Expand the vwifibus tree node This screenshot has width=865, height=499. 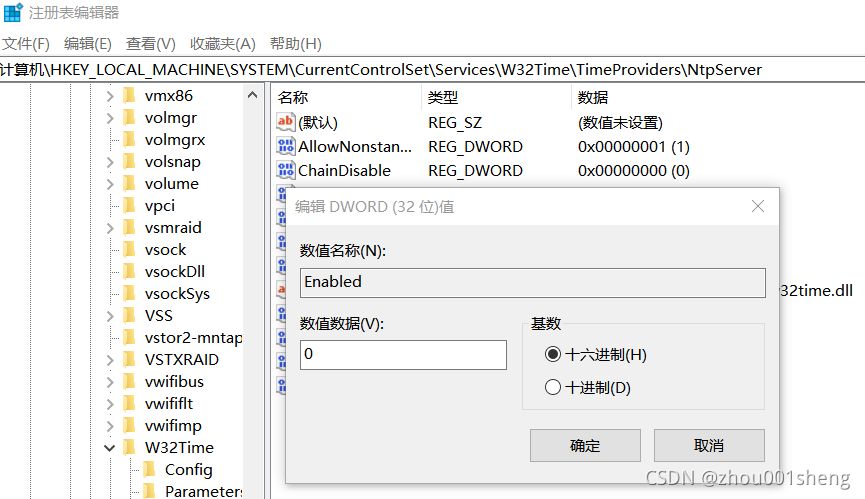[x=110, y=382]
